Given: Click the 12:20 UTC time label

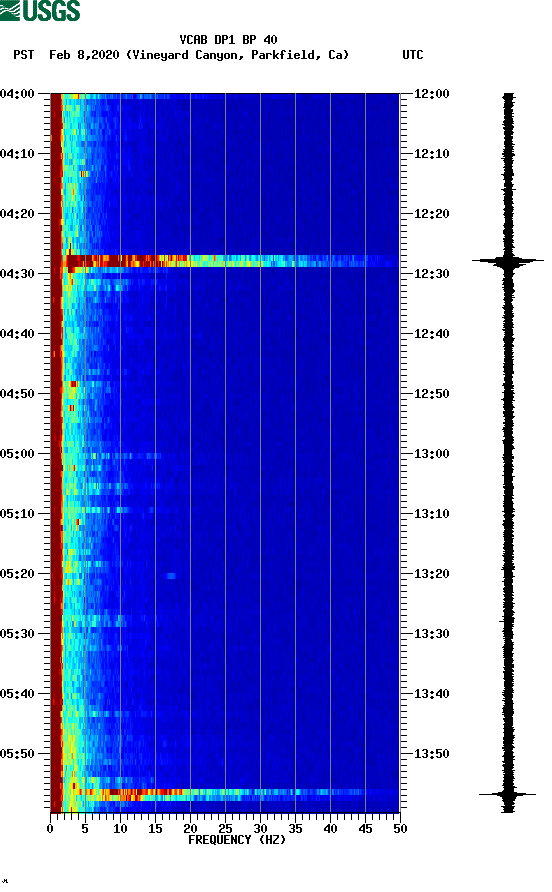Looking at the screenshot, I should (x=431, y=213).
